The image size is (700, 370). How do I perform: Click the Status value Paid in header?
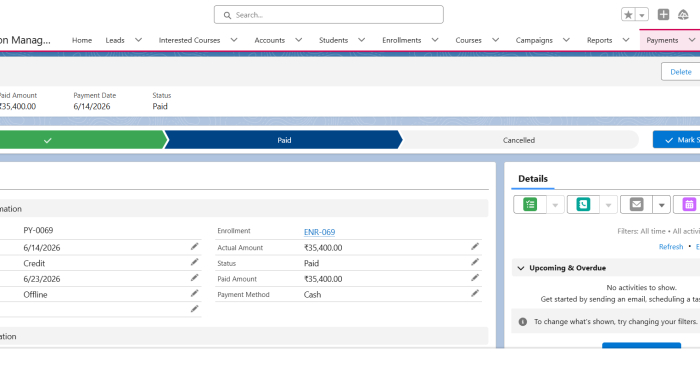pyautogui.click(x=160, y=106)
